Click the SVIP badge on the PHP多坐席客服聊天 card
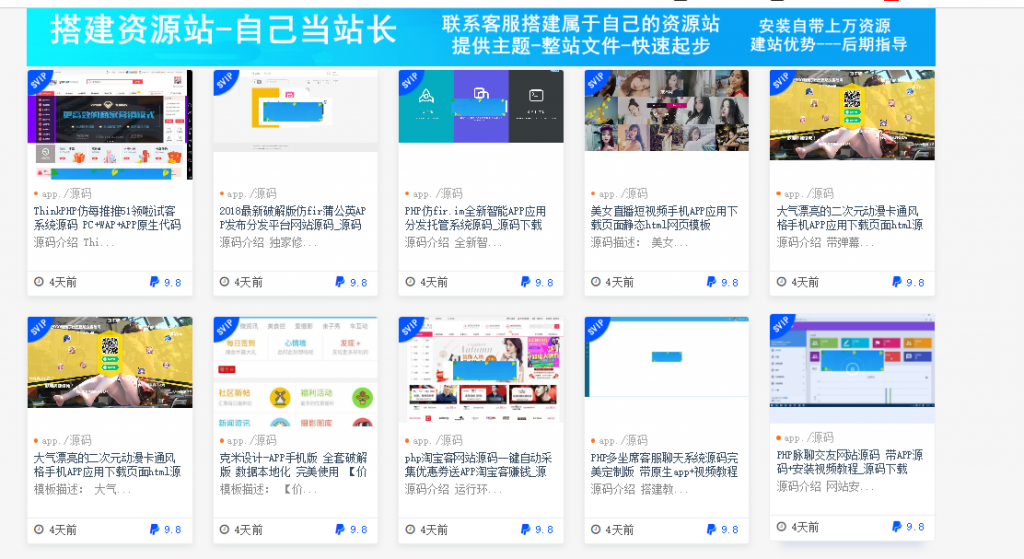 point(595,327)
